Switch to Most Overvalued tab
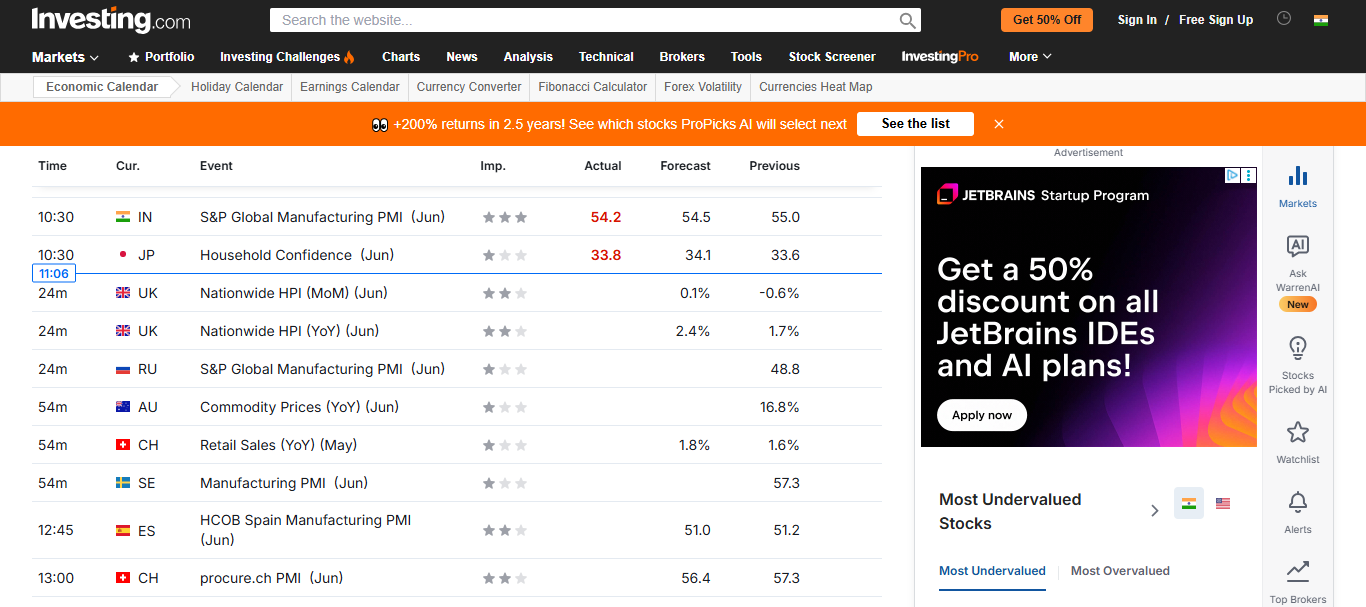 pyautogui.click(x=1120, y=571)
